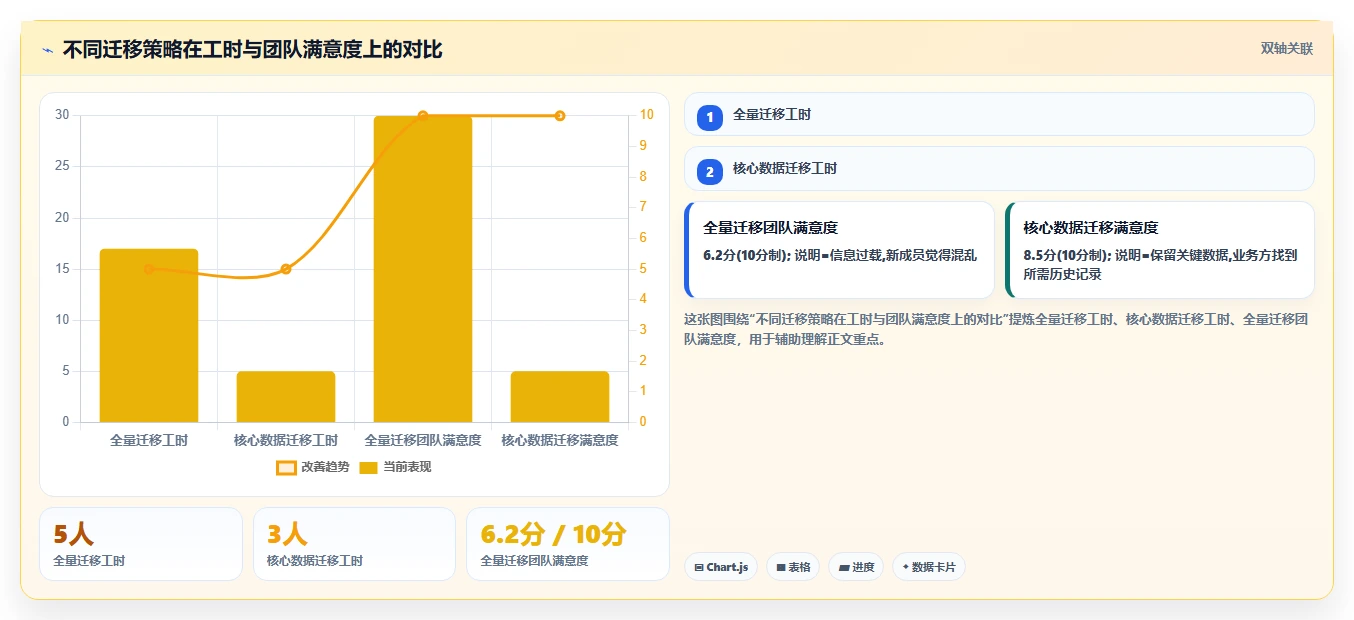
Task: Select the 核心数据迁移满意度 bar in chart
Action: [560, 397]
